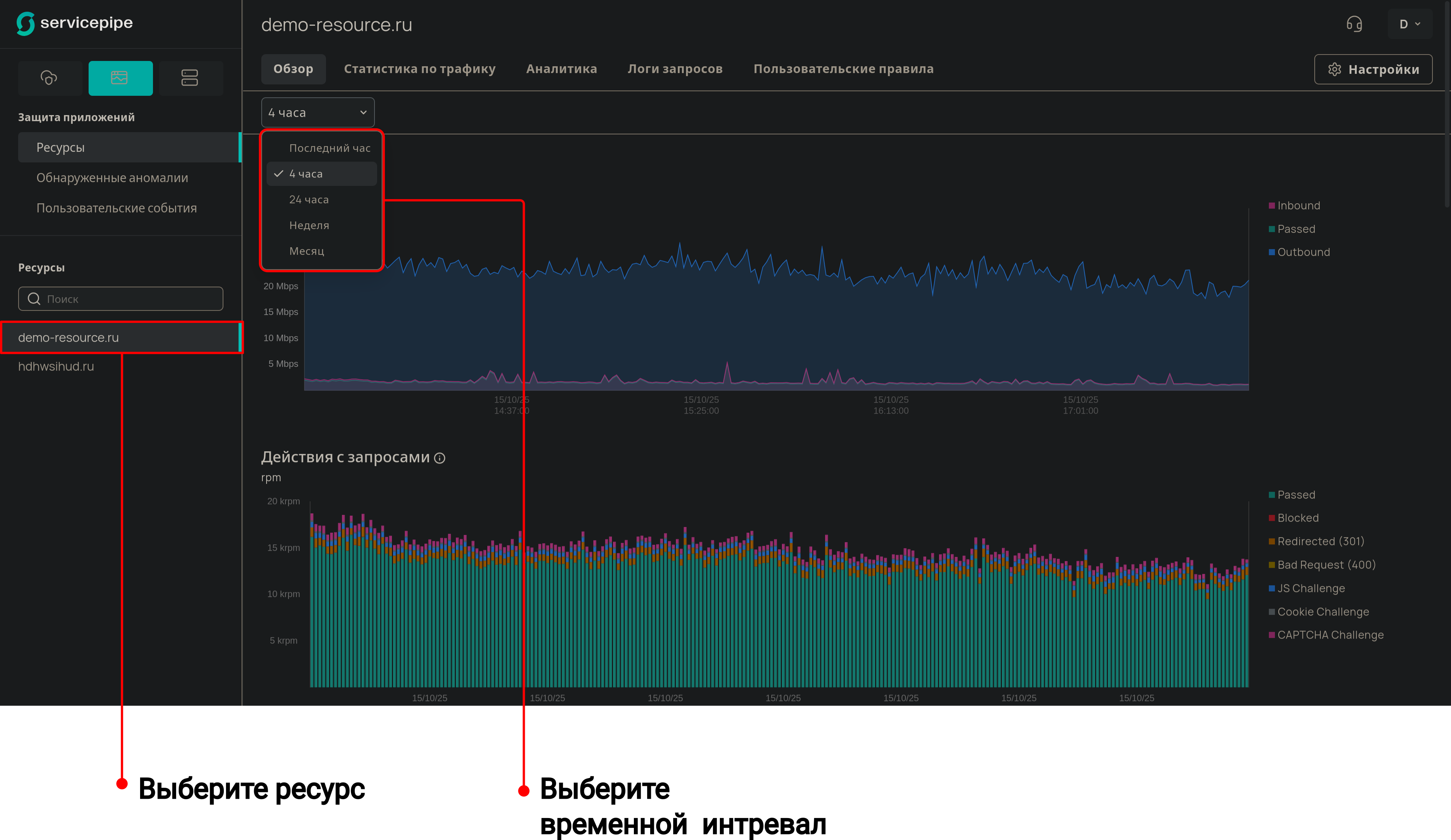Click the Поиск search field
This screenshot has height=840, width=1451.
tap(120, 299)
